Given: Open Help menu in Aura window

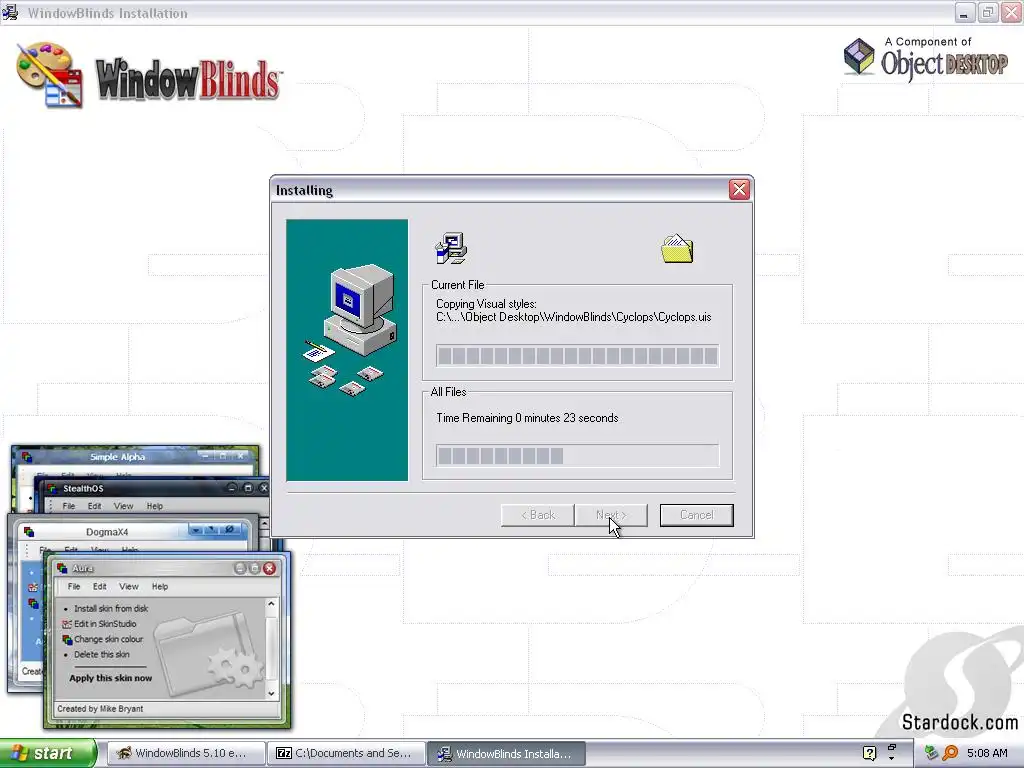Looking at the screenshot, I should pos(160,586).
